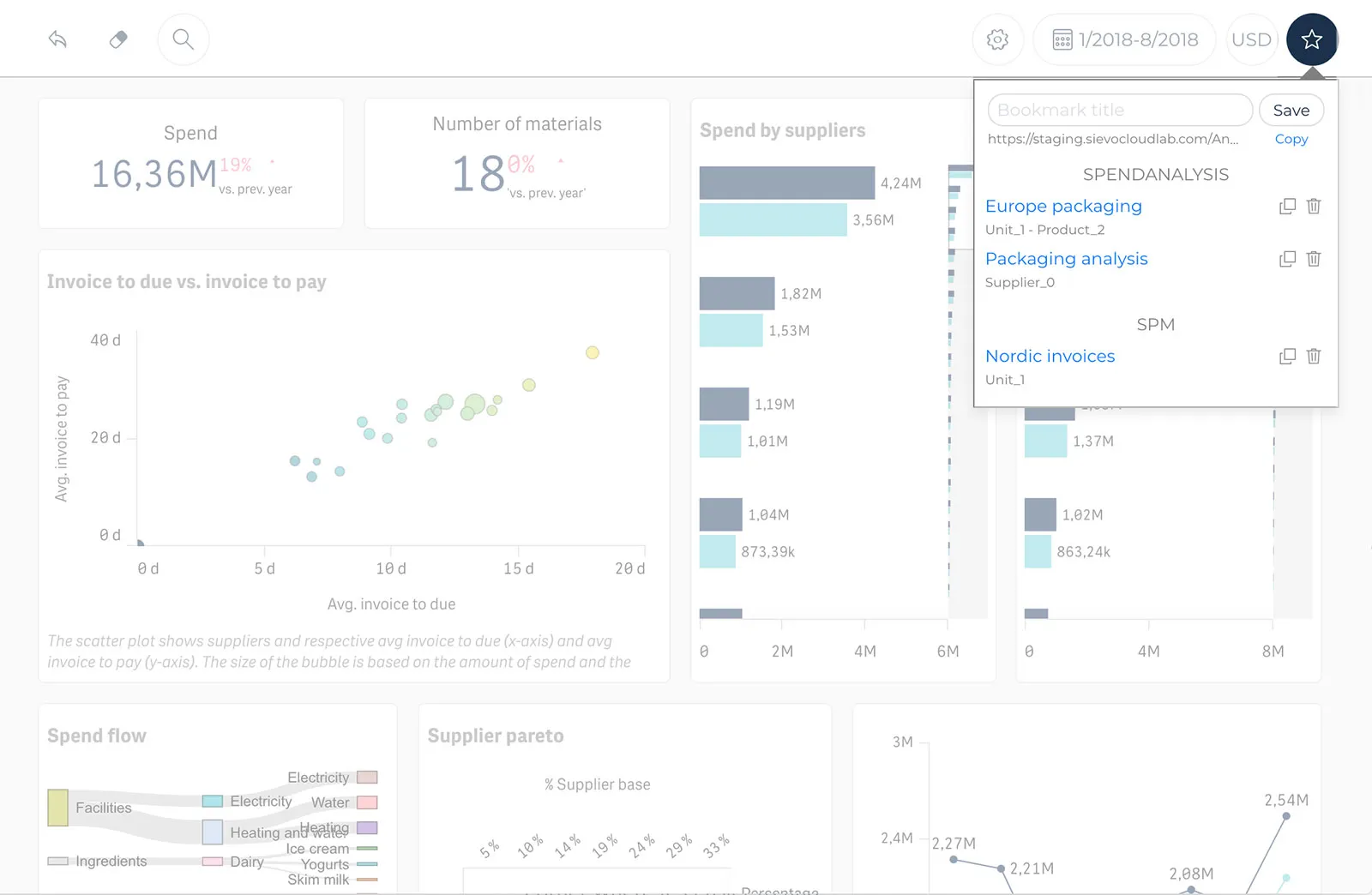Open the USD currency selector
The width and height of the screenshot is (1372, 895).
click(1251, 39)
